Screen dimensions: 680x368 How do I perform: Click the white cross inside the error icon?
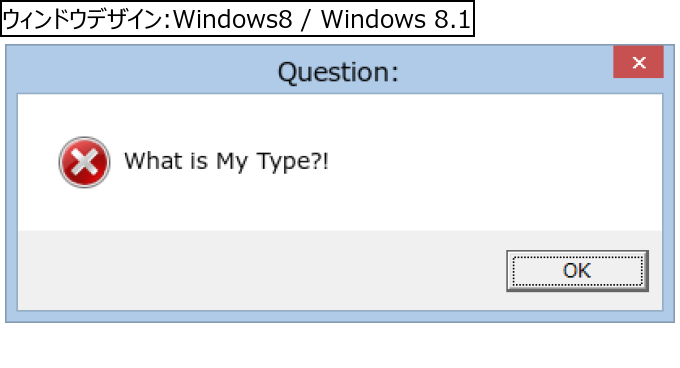click(84, 163)
